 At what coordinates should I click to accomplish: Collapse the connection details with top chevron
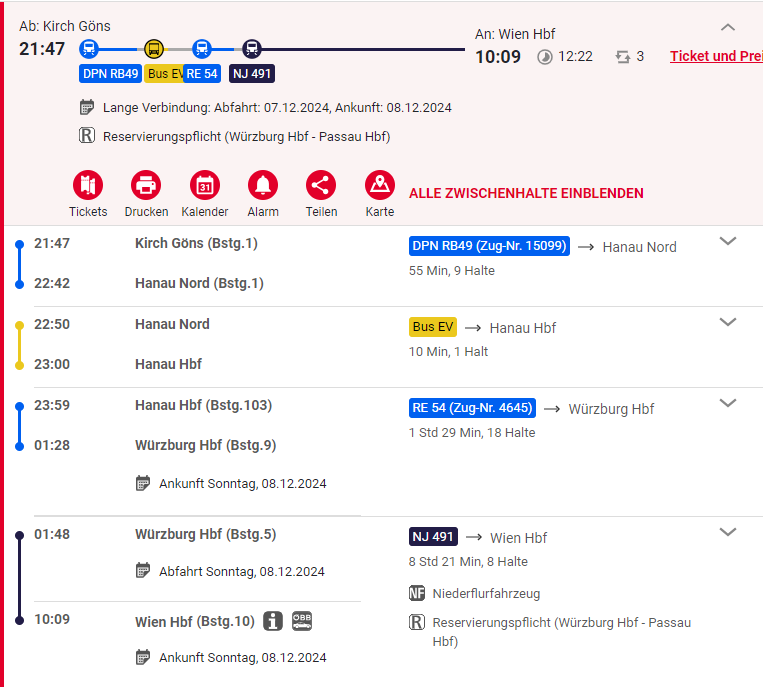pos(728,28)
